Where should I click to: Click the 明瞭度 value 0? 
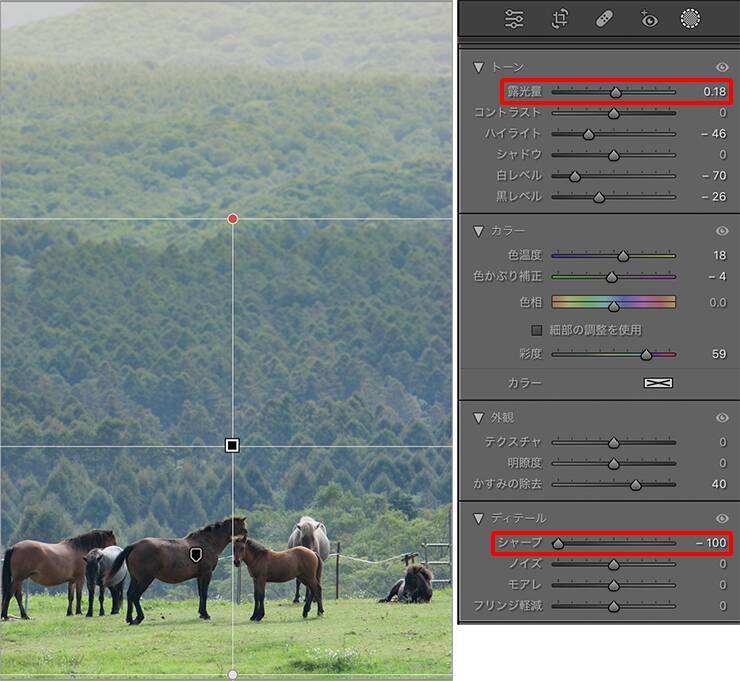(x=723, y=463)
